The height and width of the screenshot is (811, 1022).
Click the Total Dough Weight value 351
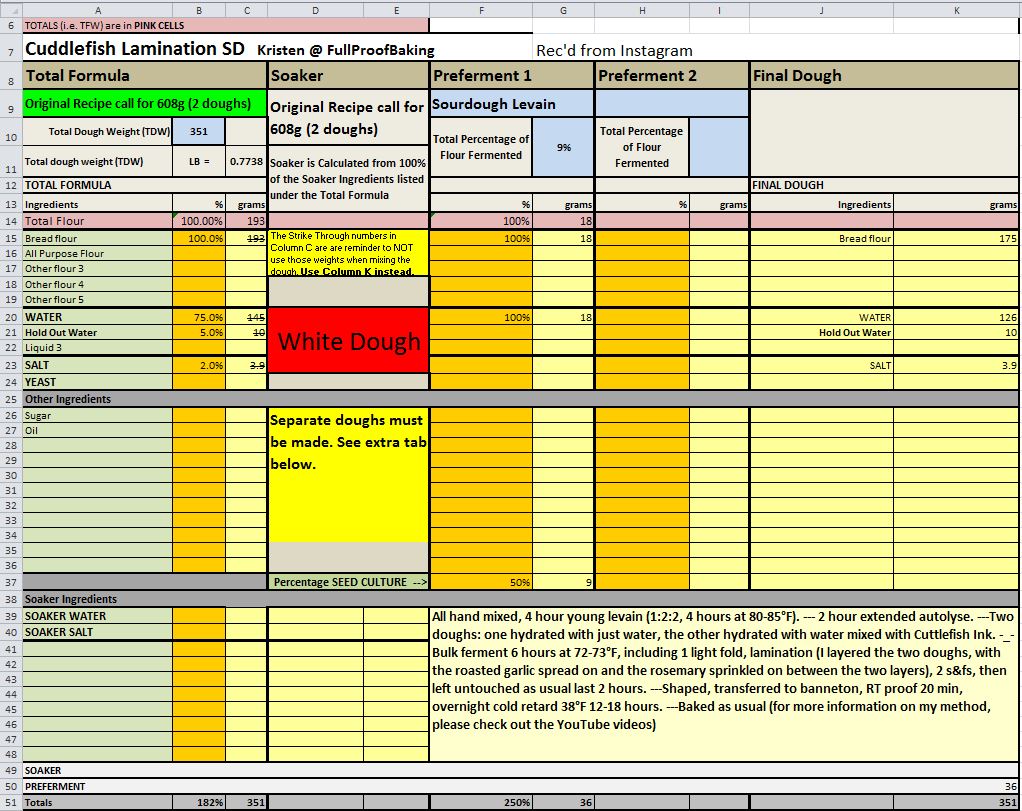(198, 131)
